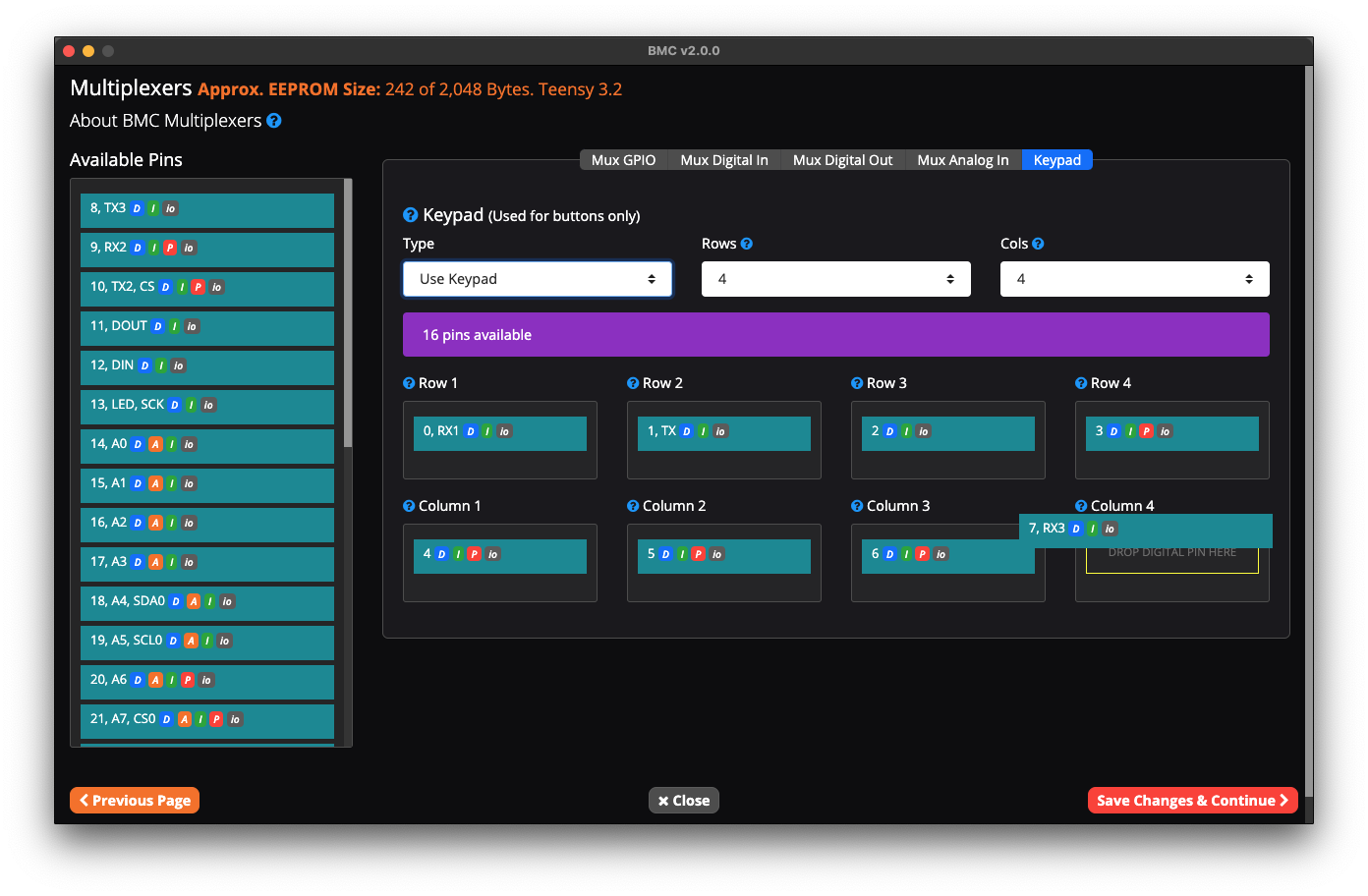Click the blue D badge on pin 8, TX3
1368x896 pixels.
click(x=137, y=208)
